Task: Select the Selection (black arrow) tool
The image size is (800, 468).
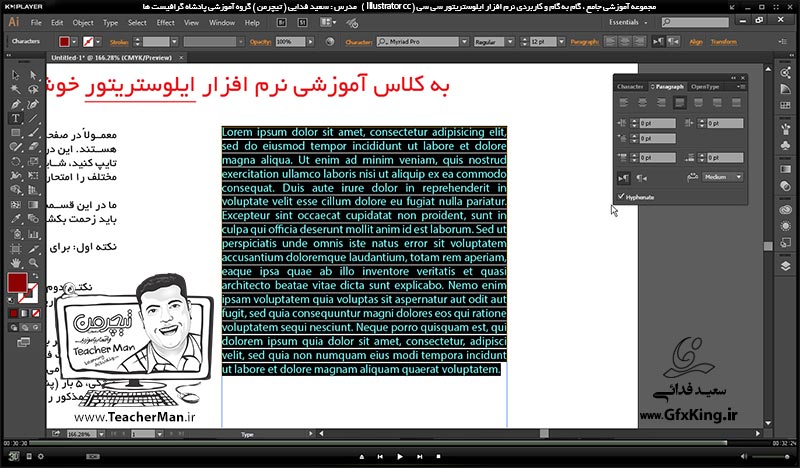Action: coord(16,76)
